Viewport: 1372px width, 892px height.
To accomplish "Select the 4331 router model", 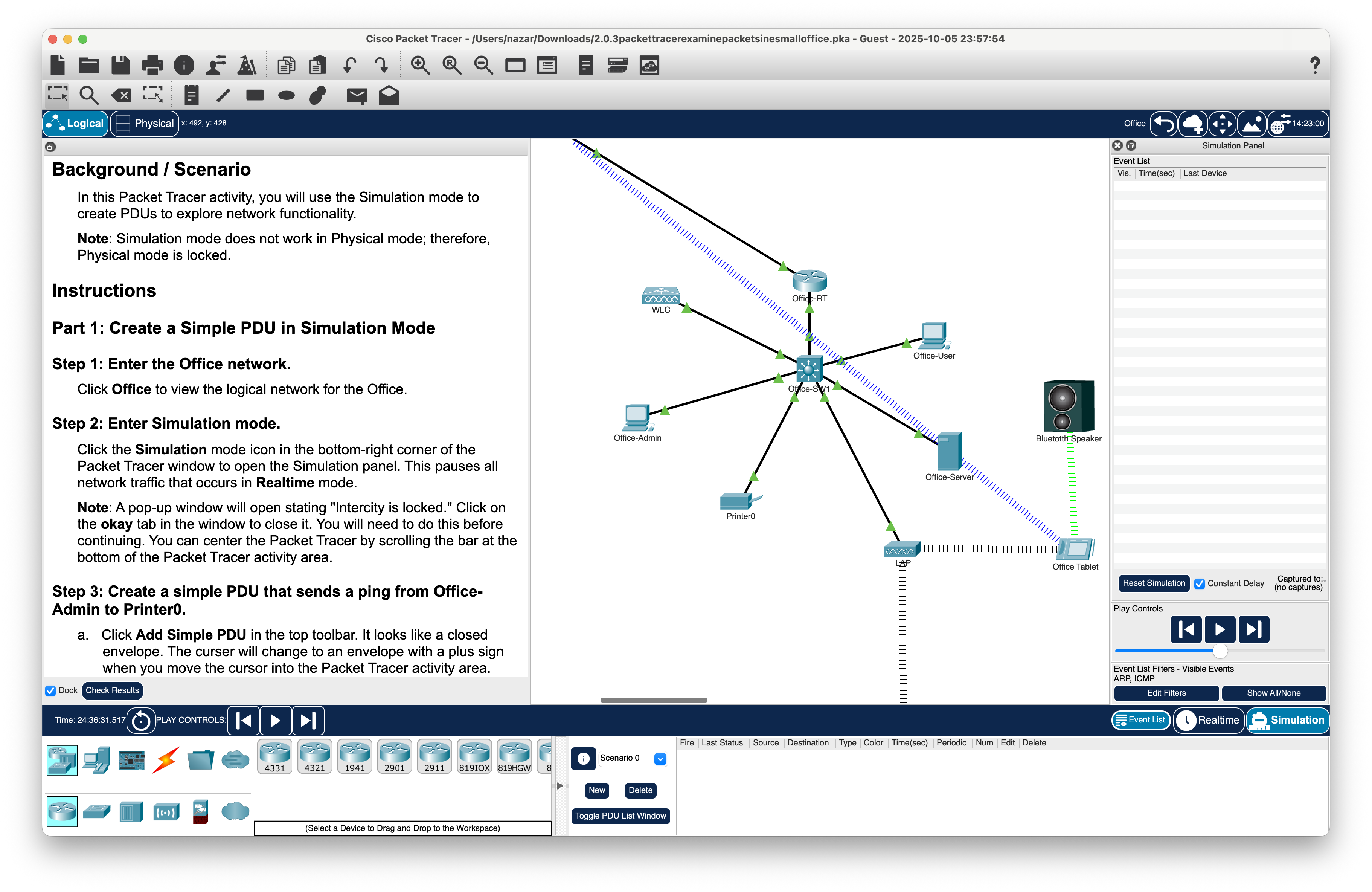I will tap(275, 757).
